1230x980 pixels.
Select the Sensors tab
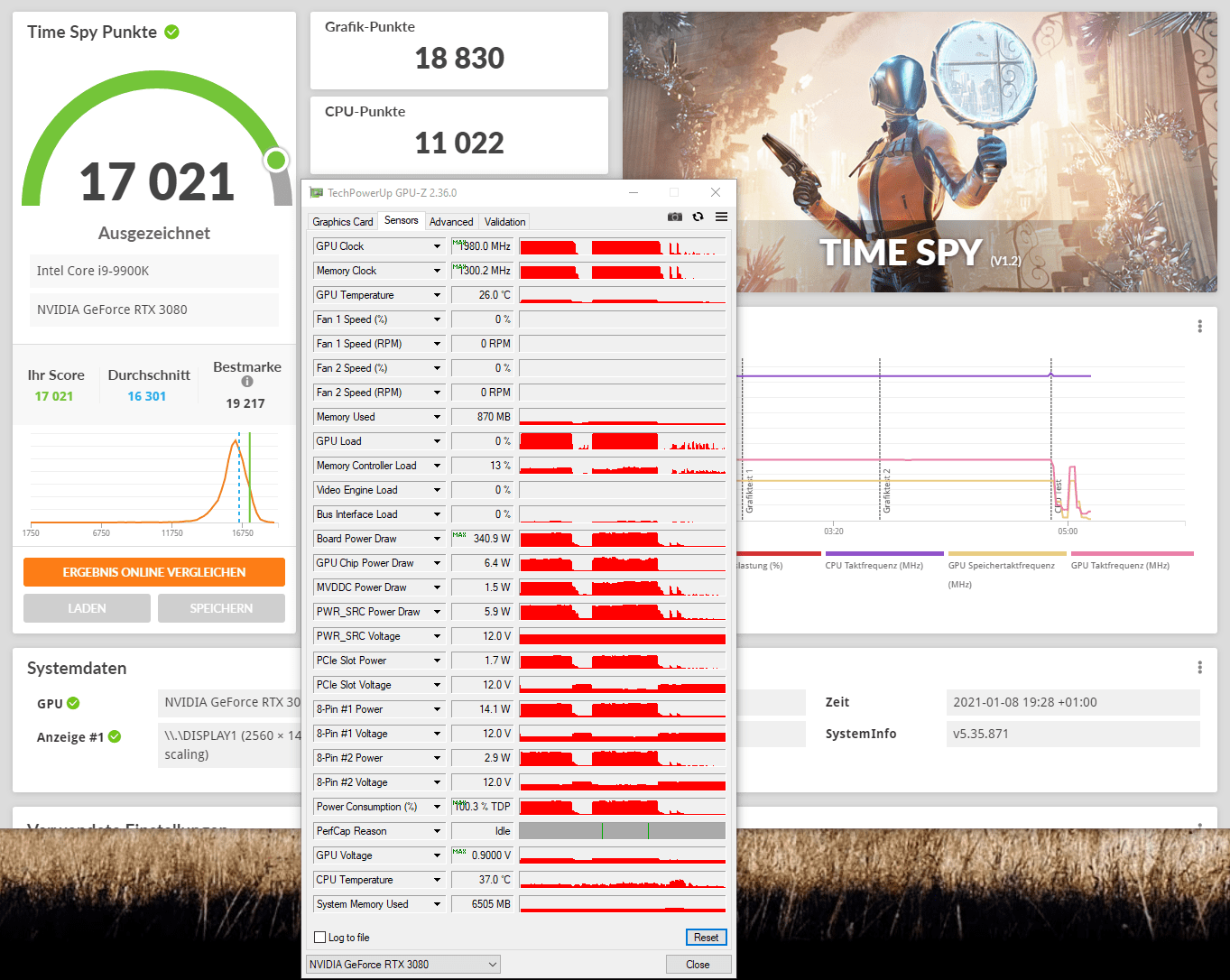[x=402, y=220]
